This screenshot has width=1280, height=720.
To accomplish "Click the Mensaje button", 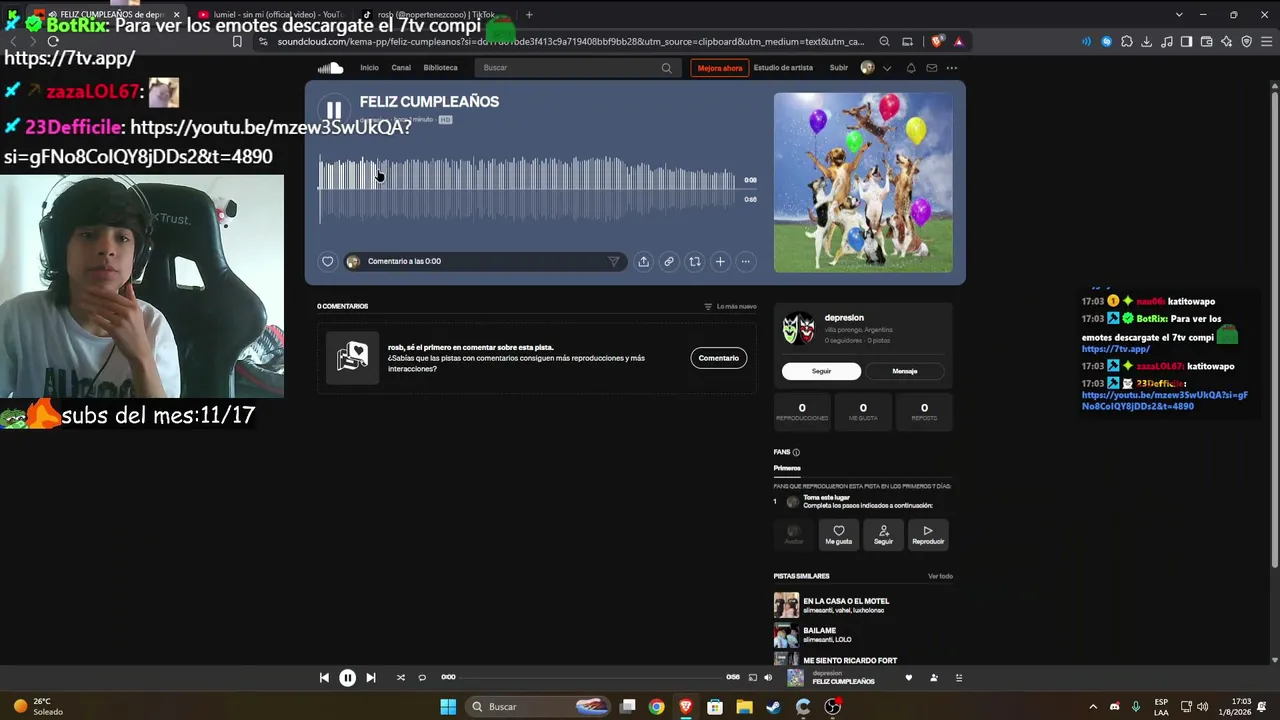I will coord(905,371).
